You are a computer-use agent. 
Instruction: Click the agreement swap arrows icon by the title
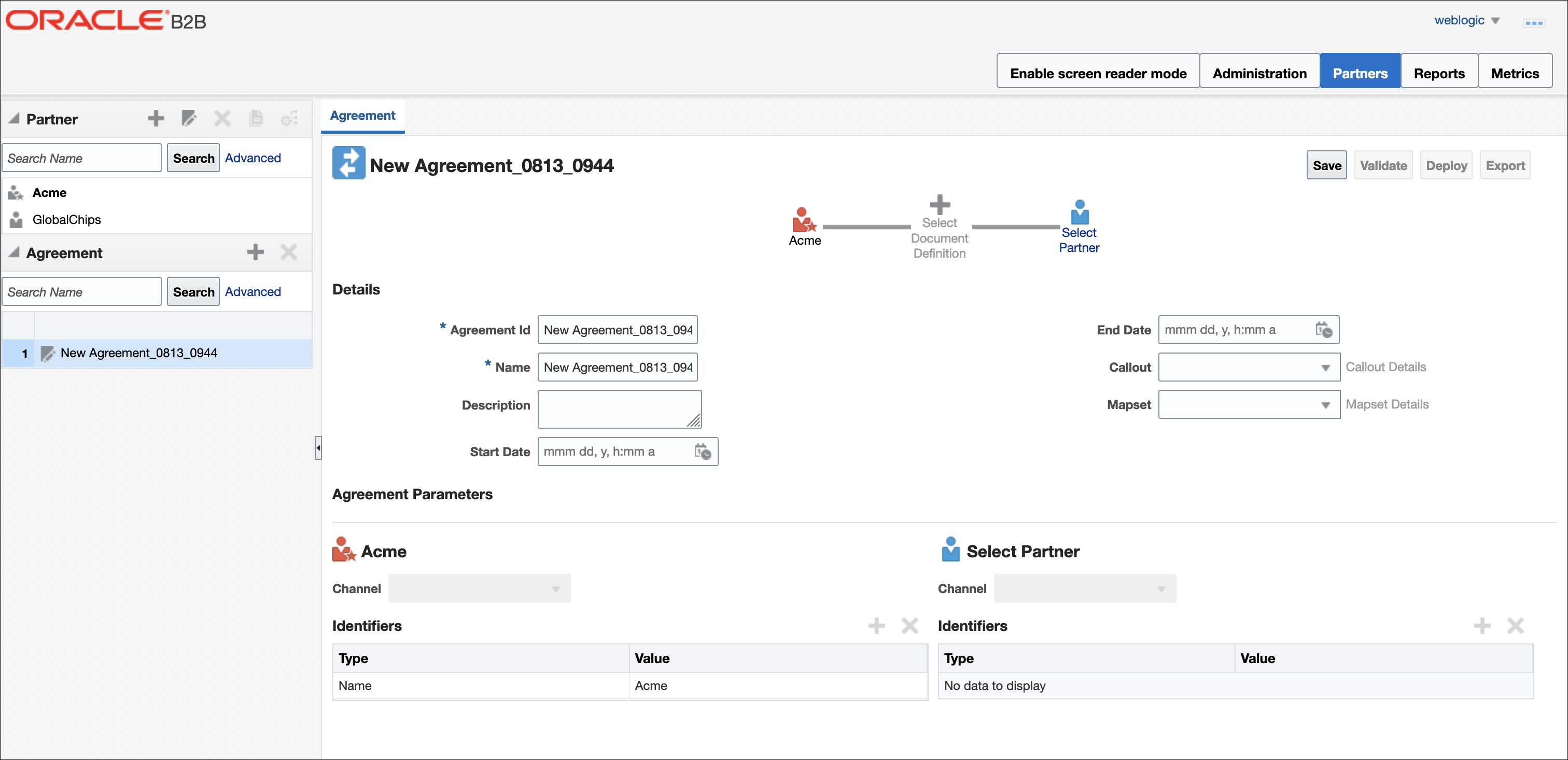point(349,163)
